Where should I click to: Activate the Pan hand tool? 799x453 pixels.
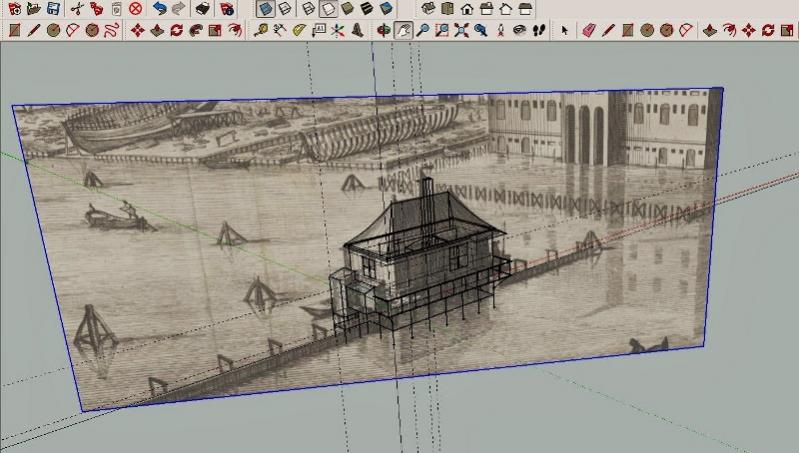click(404, 30)
